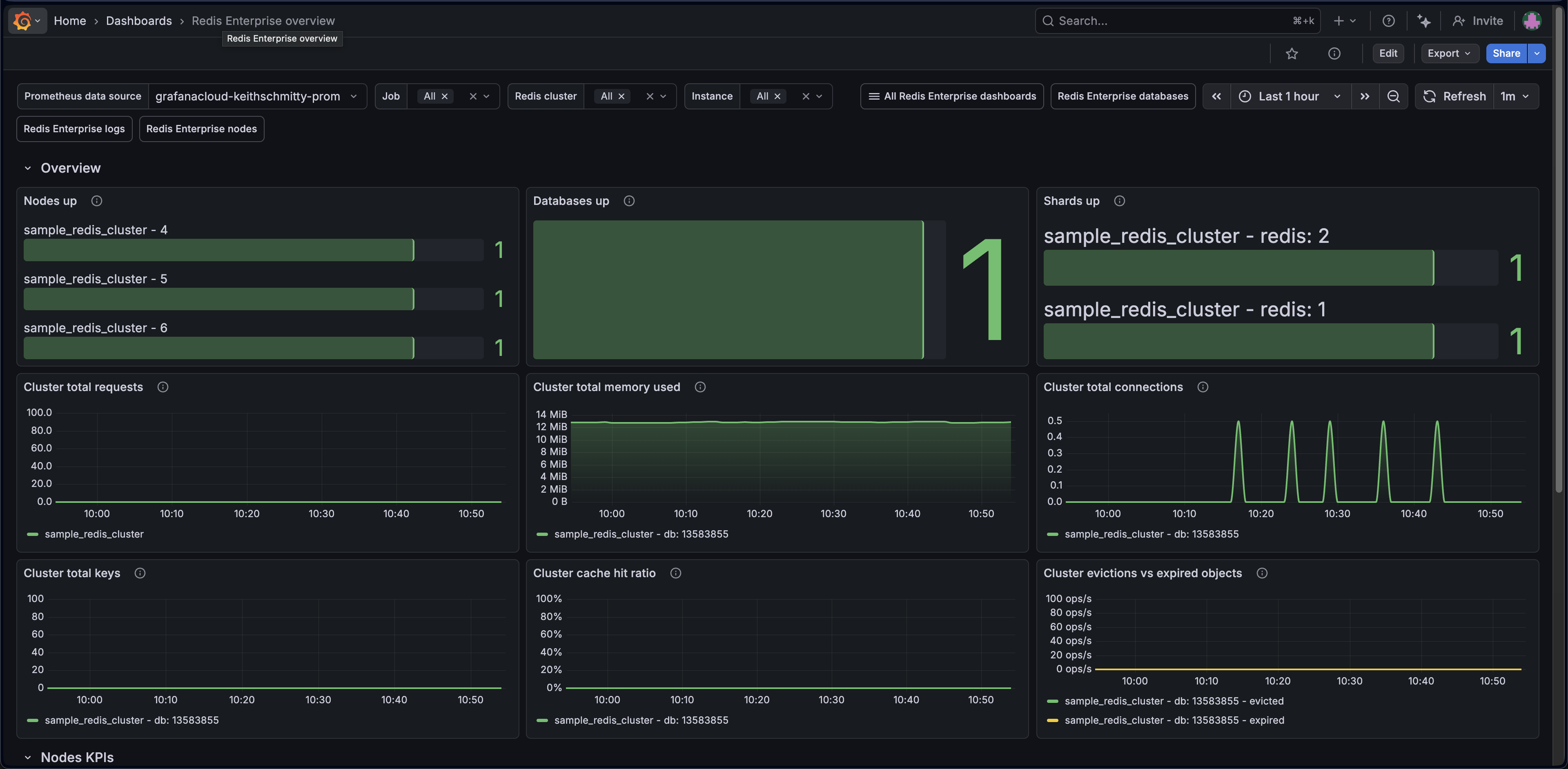Shift time range forward arrows
This screenshot has width=1568, height=769.
[1365, 96]
